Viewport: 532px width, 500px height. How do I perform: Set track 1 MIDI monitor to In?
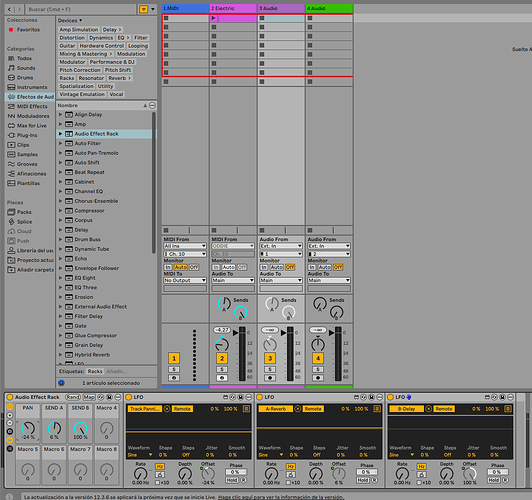pos(168,267)
